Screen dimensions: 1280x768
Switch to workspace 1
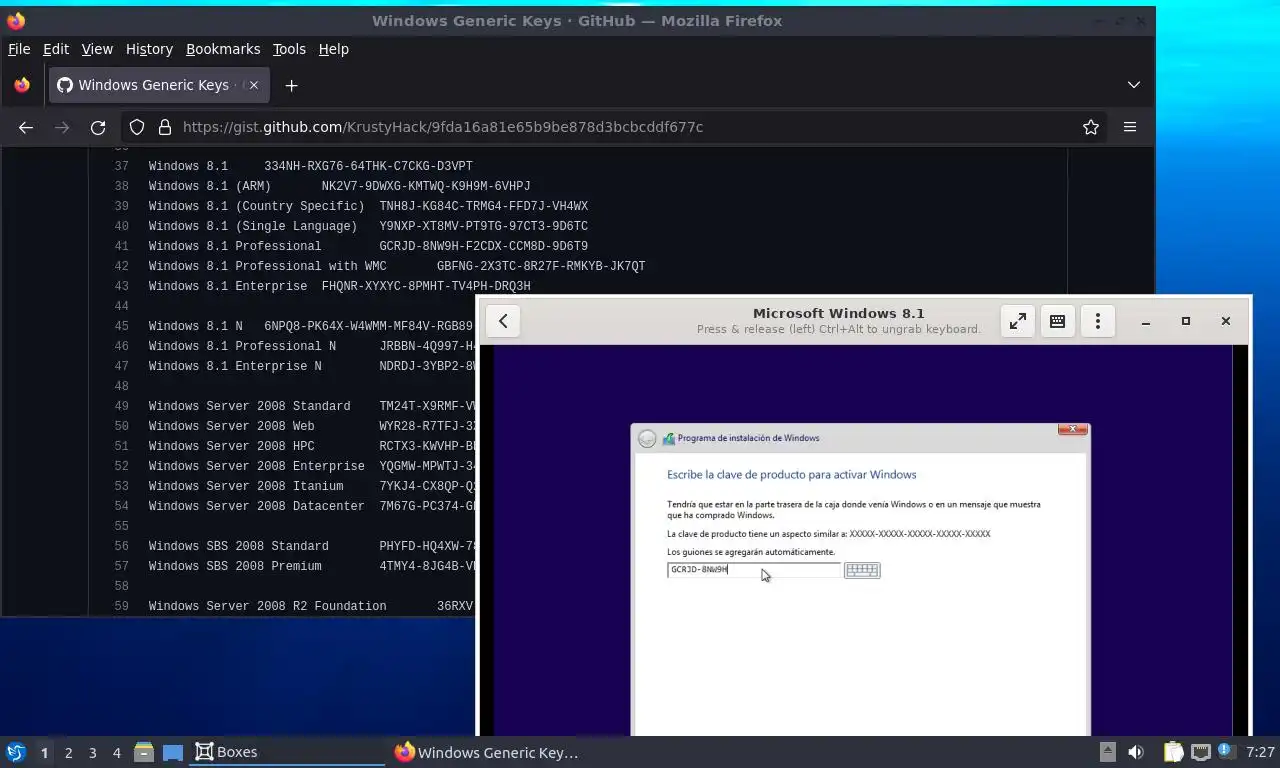tap(44, 752)
